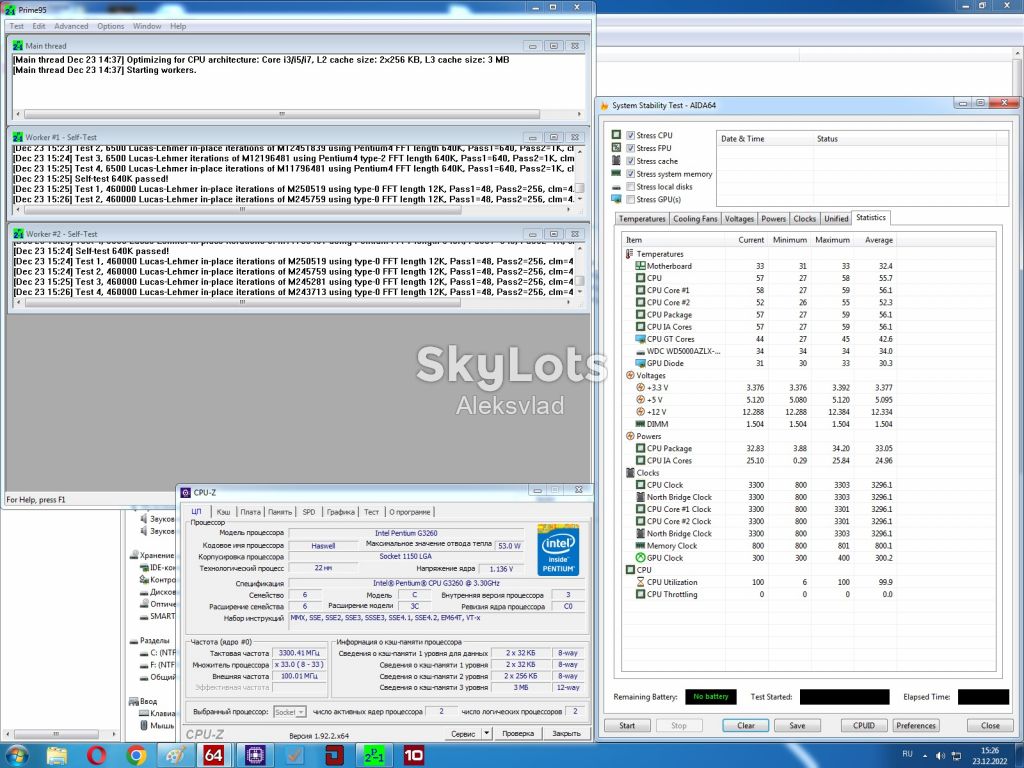Viewport: 1024px width, 768px height.
Task: Switch to CPU-Z via its purple chip taskbar icon
Action: [x=255, y=756]
